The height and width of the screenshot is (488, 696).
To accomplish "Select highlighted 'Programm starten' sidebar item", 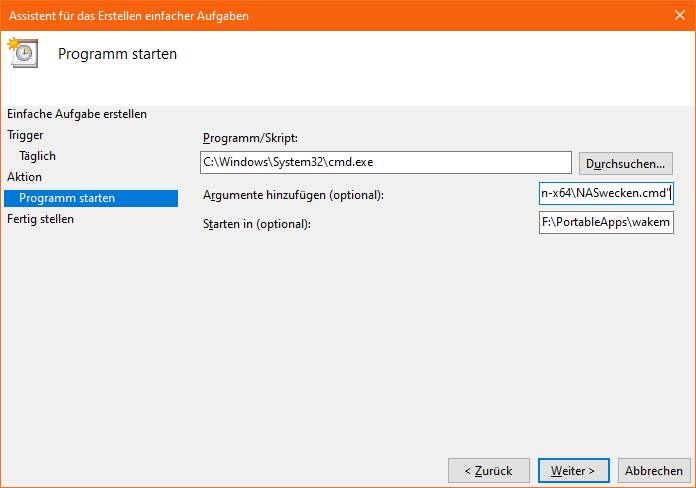I will [91, 198].
